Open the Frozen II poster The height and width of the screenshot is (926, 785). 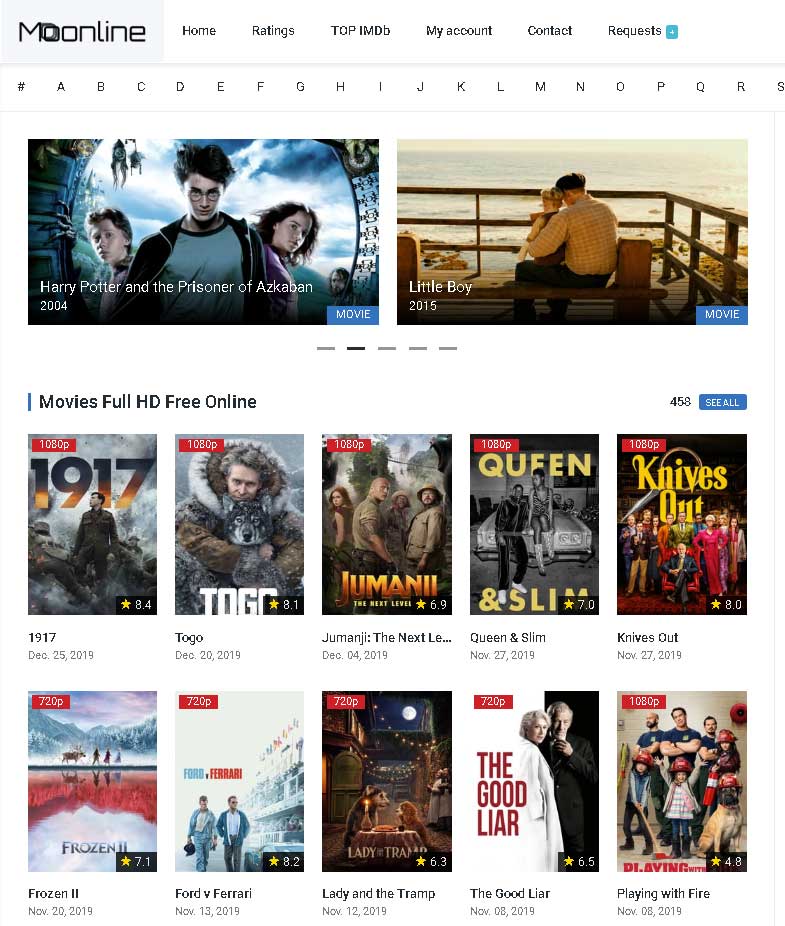click(x=92, y=781)
